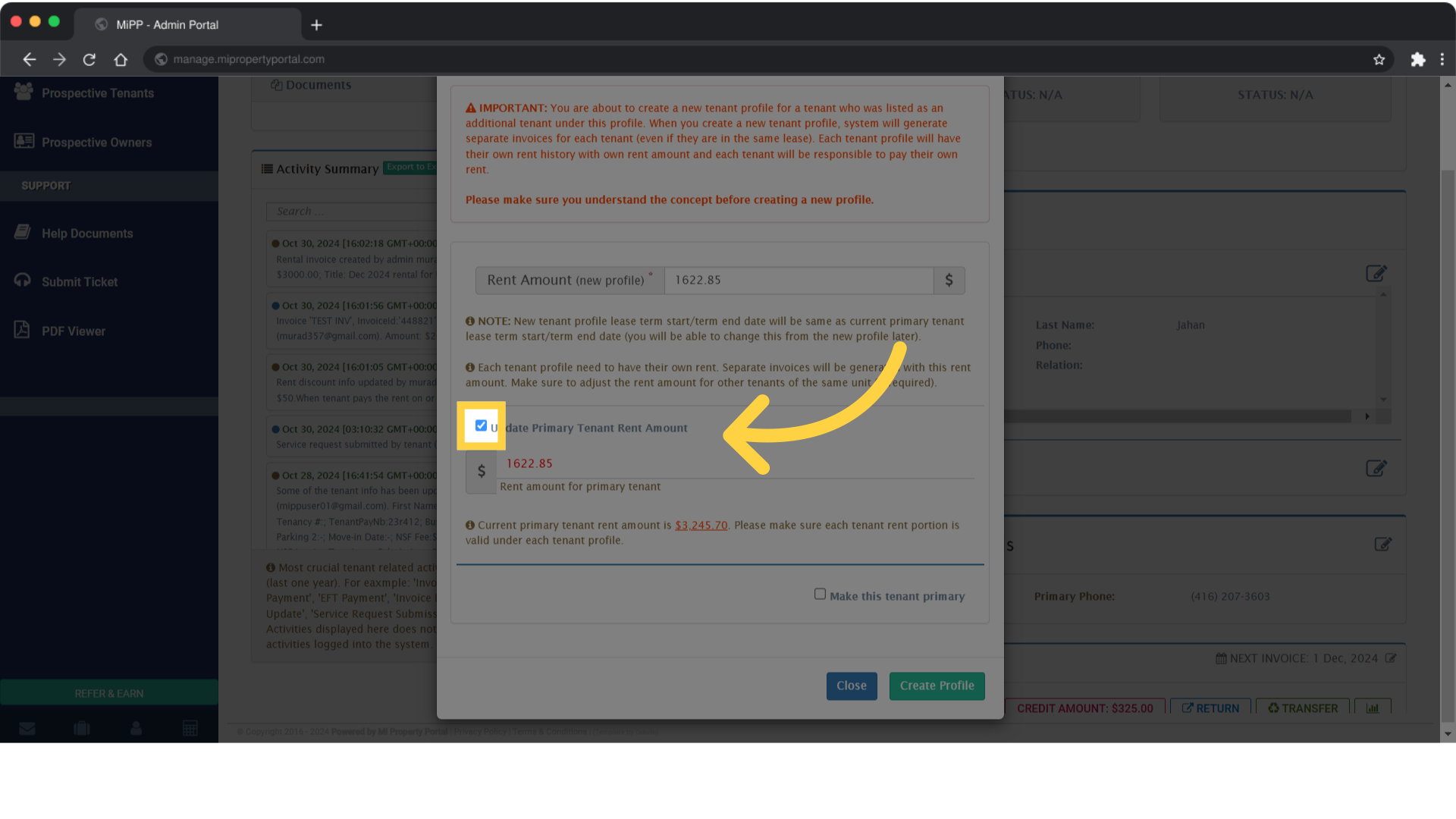Click the edit icon below tenant details
Viewport: 1456px width, 819px height.
pos(1376,468)
